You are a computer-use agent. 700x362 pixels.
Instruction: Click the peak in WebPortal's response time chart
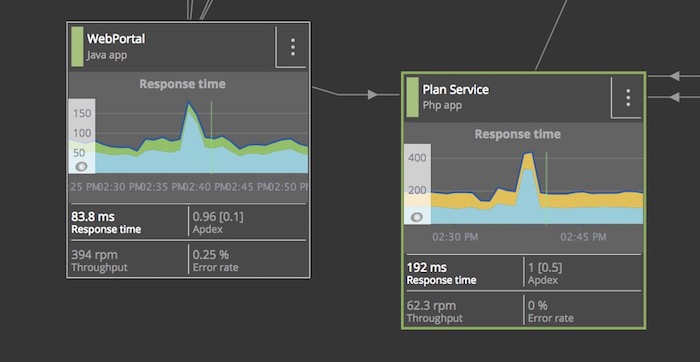(188, 103)
